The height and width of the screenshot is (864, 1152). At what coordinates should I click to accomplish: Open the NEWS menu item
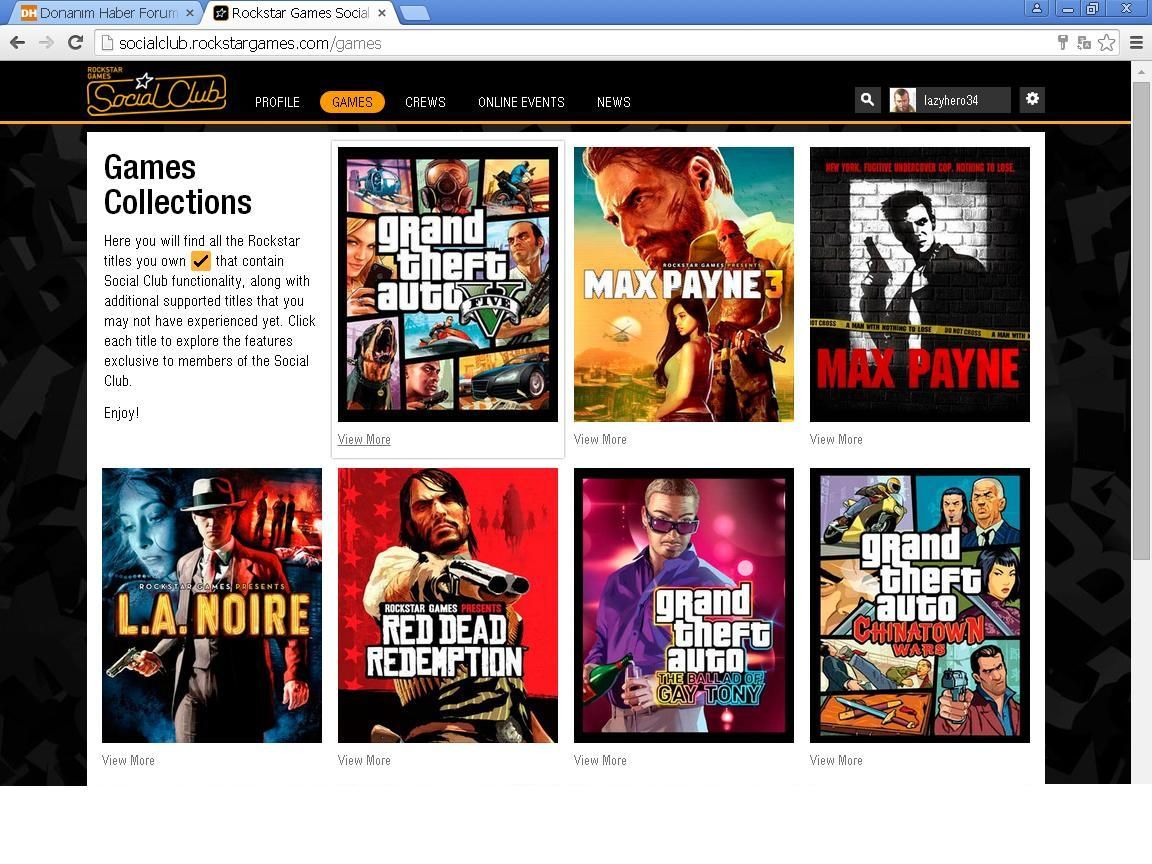pyautogui.click(x=613, y=102)
